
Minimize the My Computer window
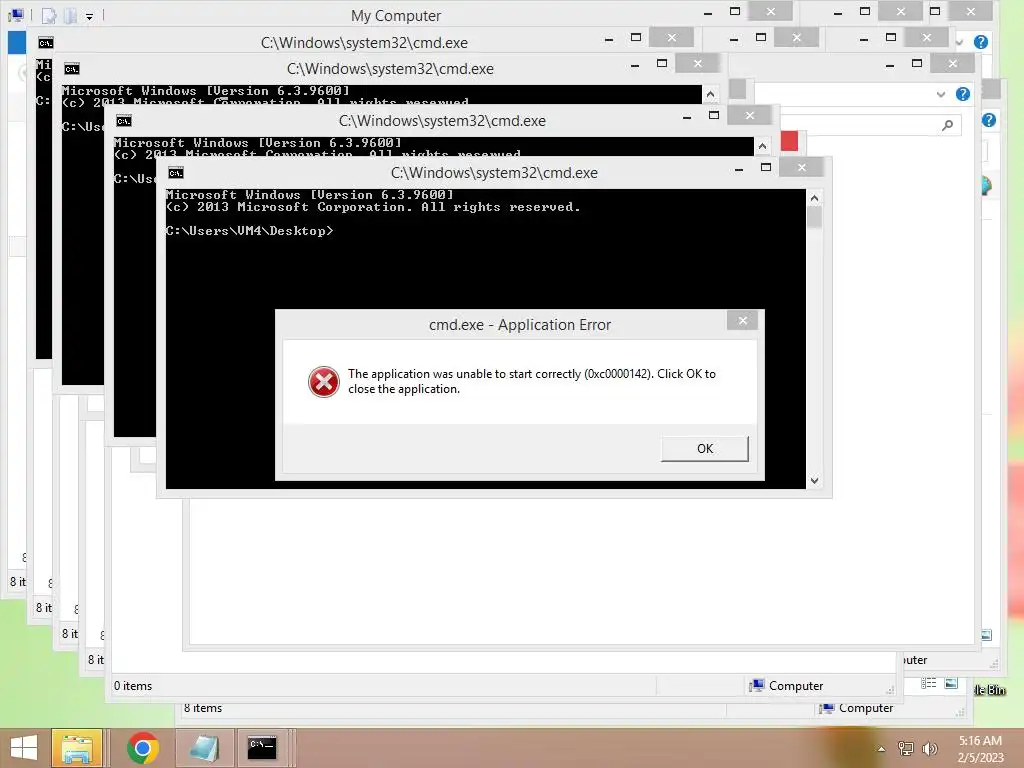click(708, 12)
